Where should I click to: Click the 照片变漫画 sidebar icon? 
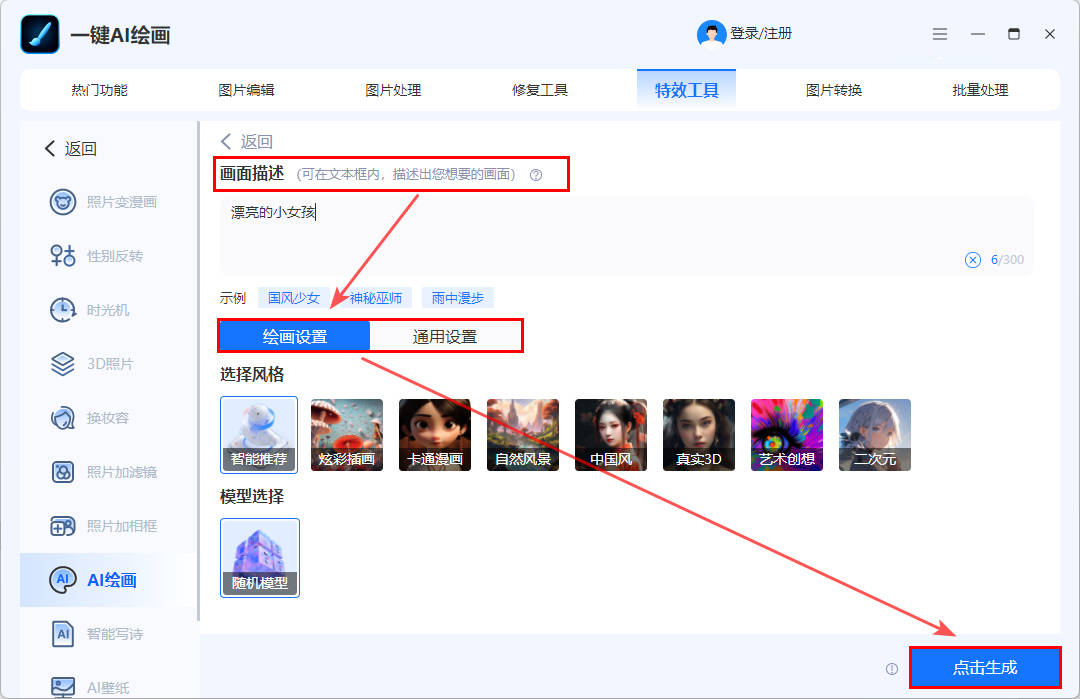(x=63, y=202)
